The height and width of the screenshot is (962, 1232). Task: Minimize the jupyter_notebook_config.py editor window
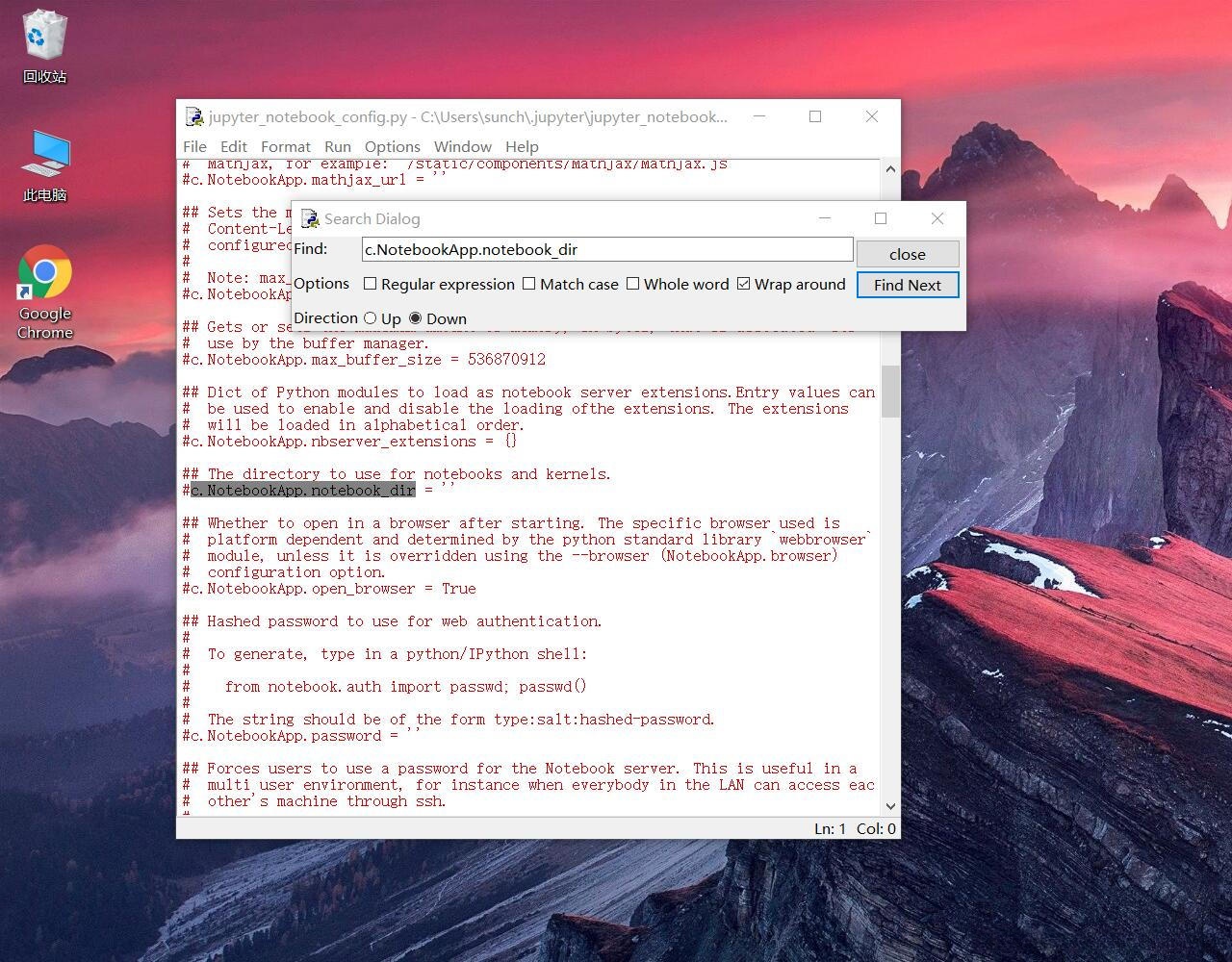[759, 116]
